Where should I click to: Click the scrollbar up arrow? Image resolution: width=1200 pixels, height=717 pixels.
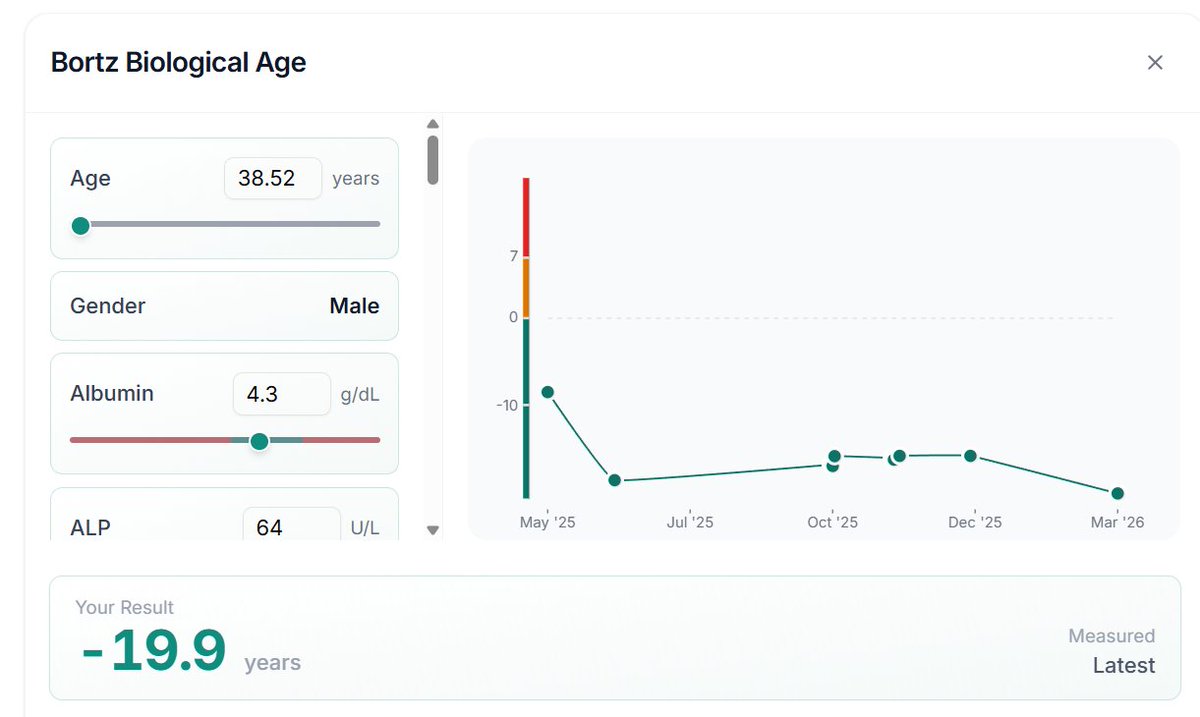click(x=433, y=124)
